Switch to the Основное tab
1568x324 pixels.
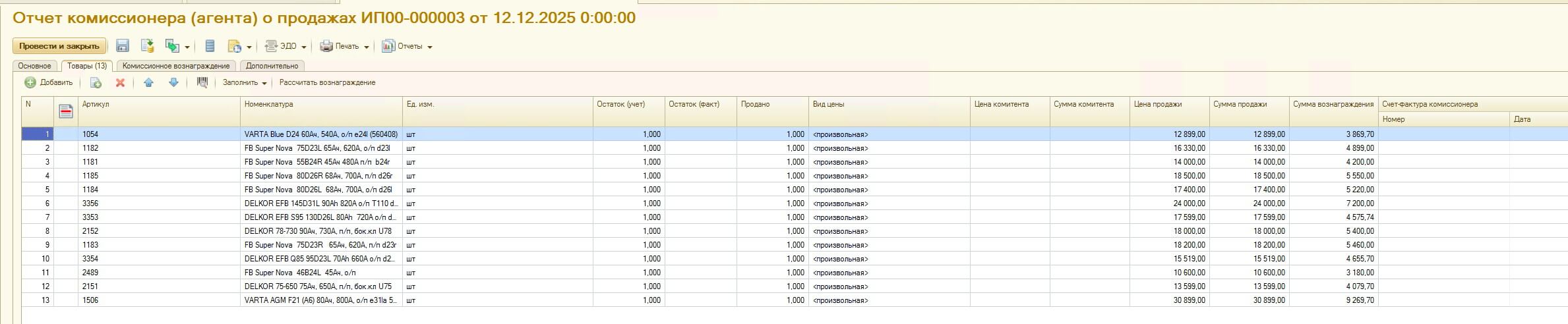pyautogui.click(x=34, y=66)
